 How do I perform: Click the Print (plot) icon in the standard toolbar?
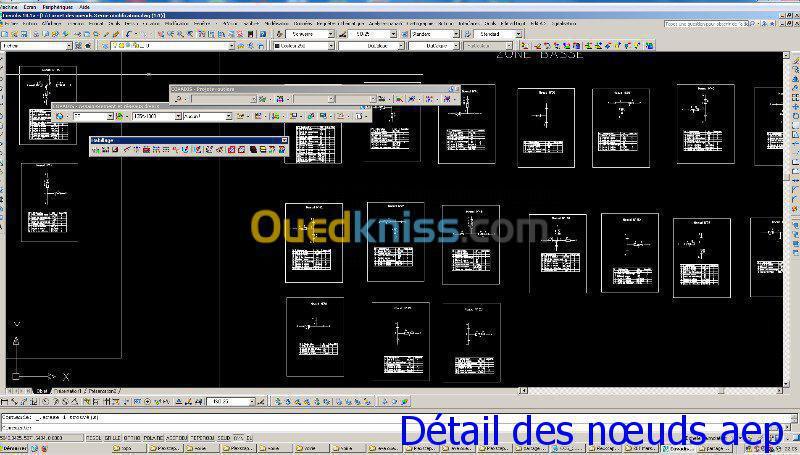point(37,34)
